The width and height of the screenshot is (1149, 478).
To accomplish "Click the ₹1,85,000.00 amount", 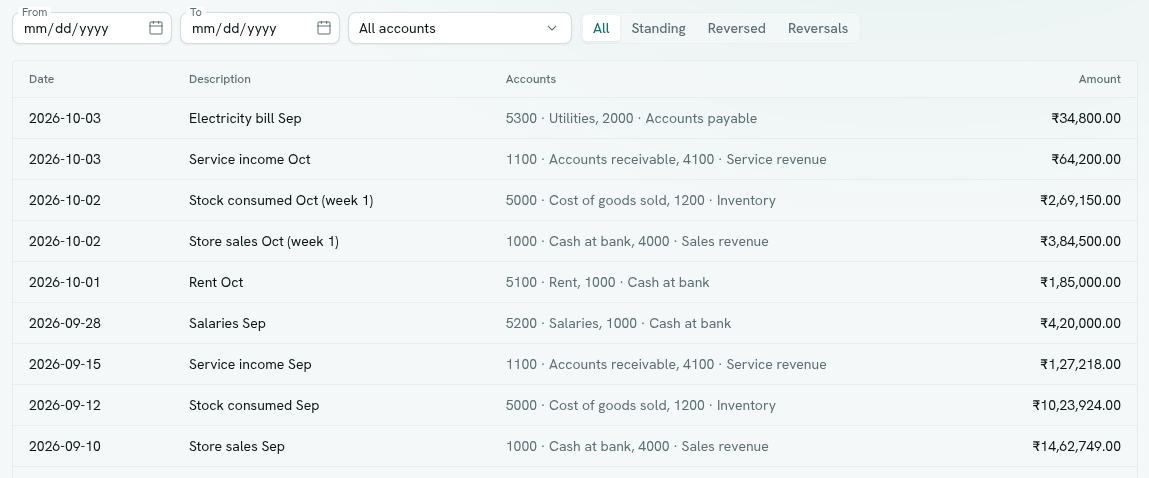I will pyautogui.click(x=1080, y=282).
